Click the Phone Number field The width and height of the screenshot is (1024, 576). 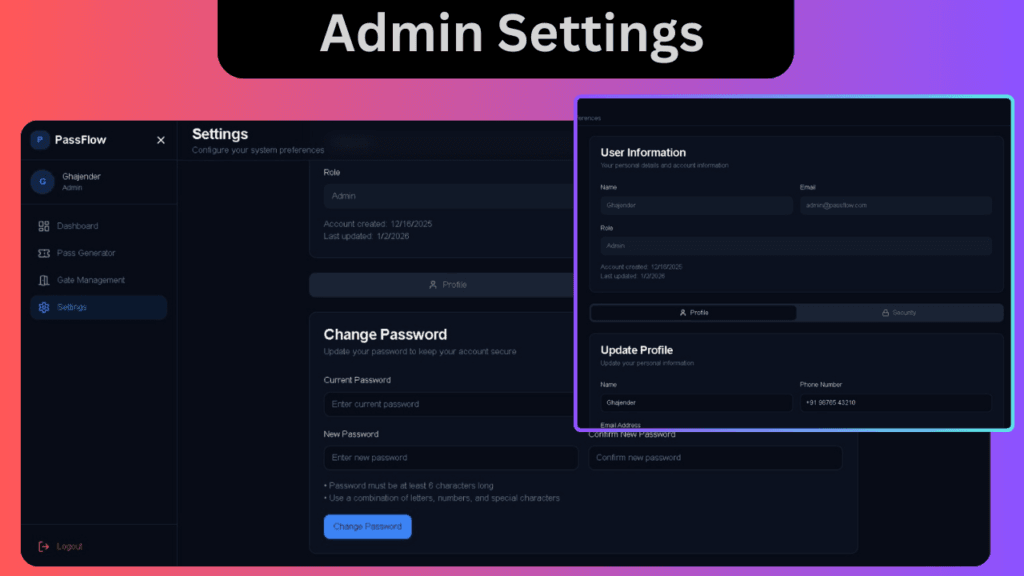point(895,403)
